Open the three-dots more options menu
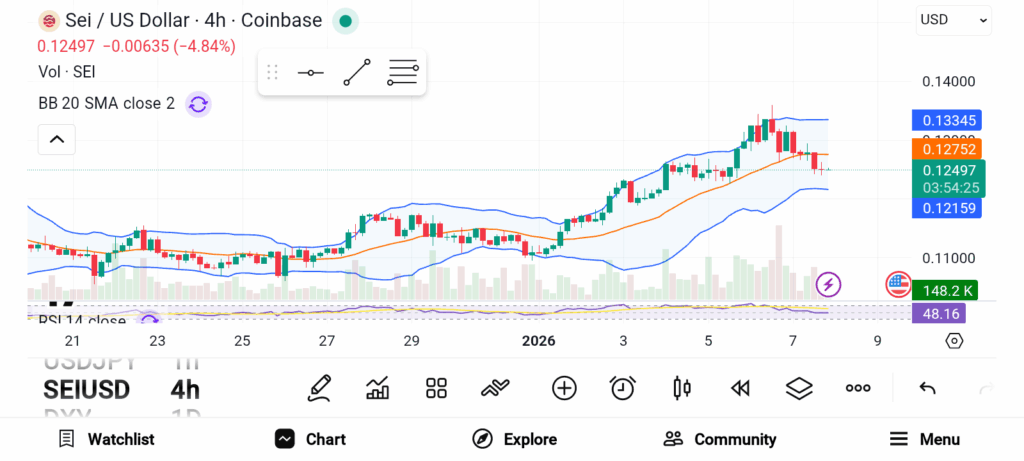This screenshot has width=1024, height=461. coord(858,388)
